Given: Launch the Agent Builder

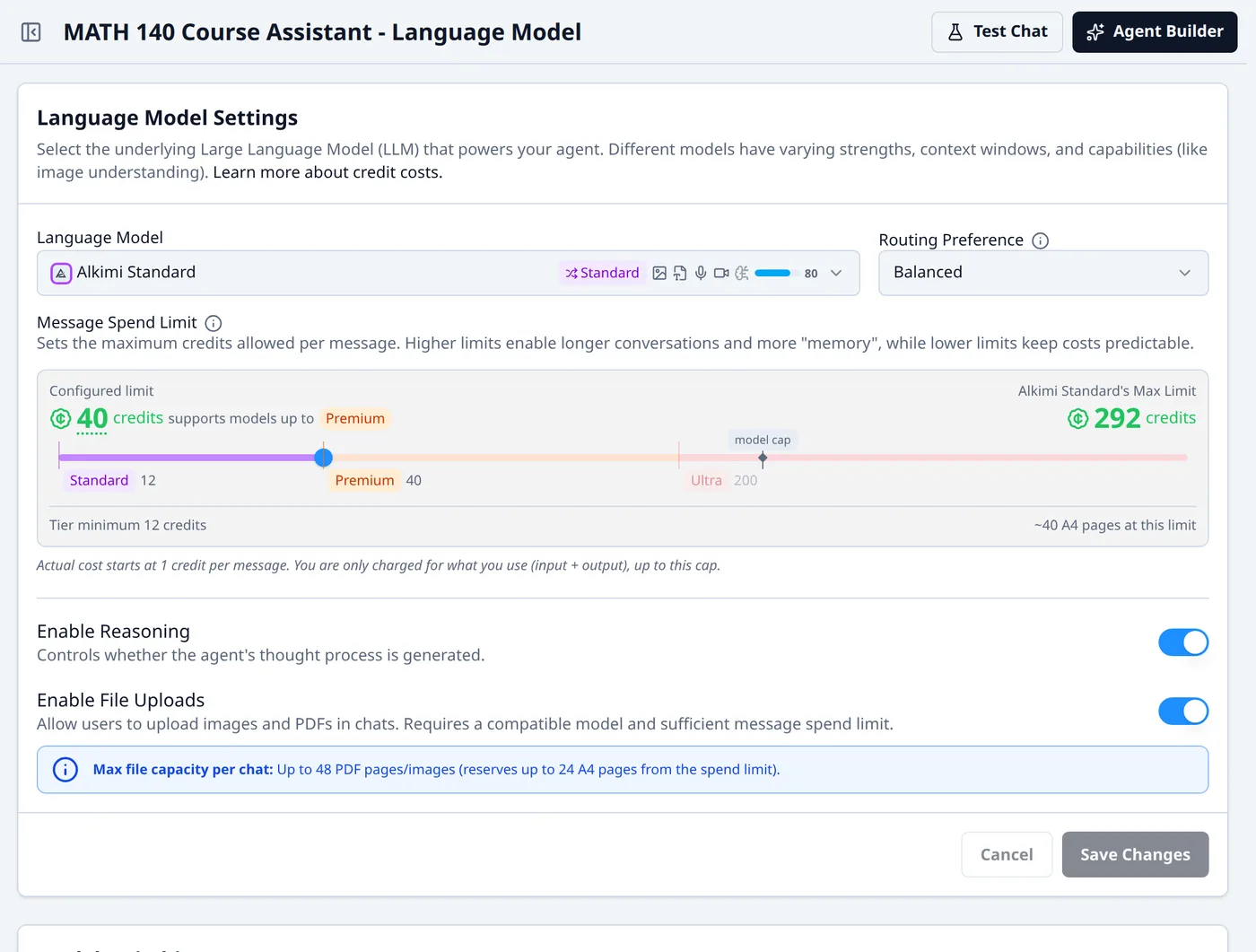Looking at the screenshot, I should coord(1155,32).
